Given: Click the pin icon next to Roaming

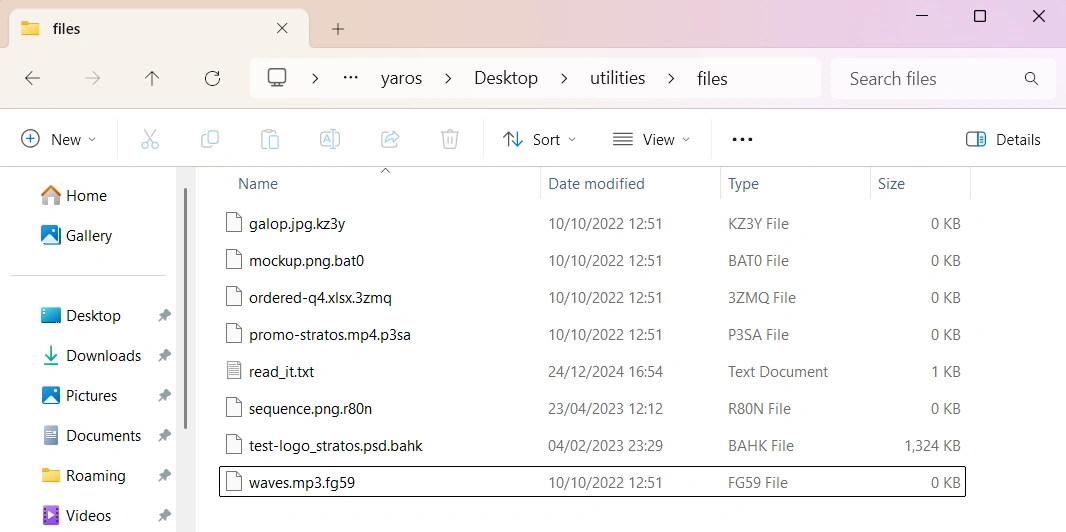Looking at the screenshot, I should coord(164,476).
